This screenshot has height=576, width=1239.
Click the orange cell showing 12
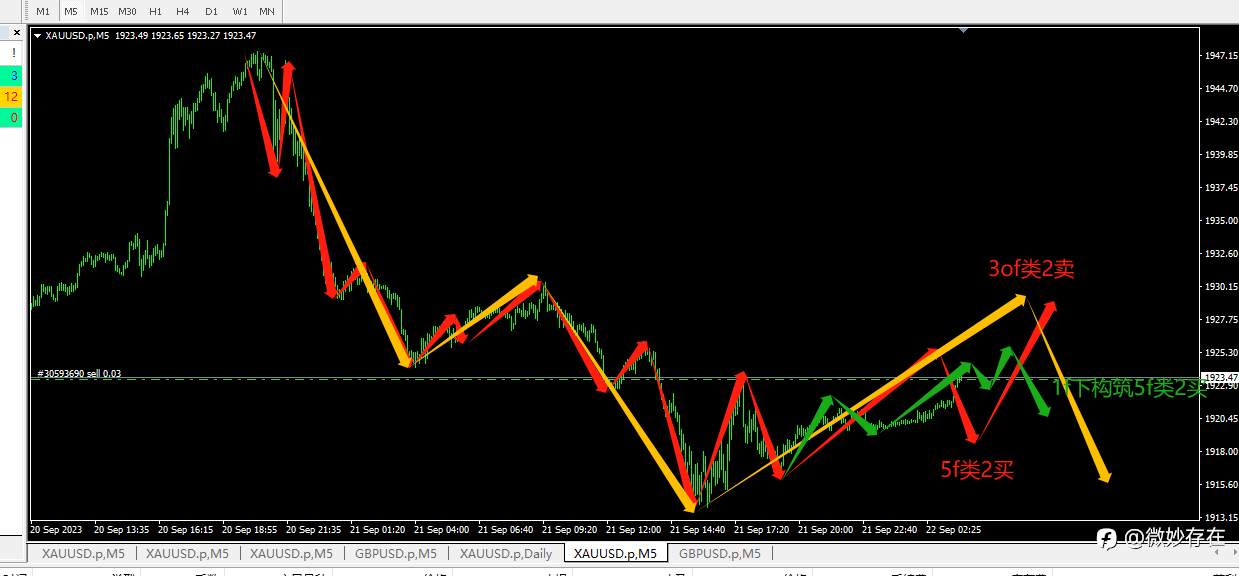click(12, 97)
